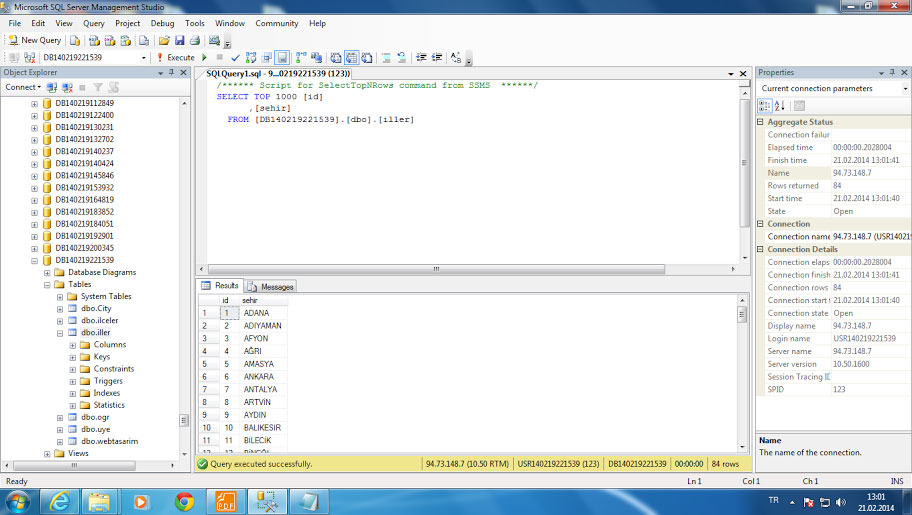Select the dbo.webtasarim table

pos(109,441)
